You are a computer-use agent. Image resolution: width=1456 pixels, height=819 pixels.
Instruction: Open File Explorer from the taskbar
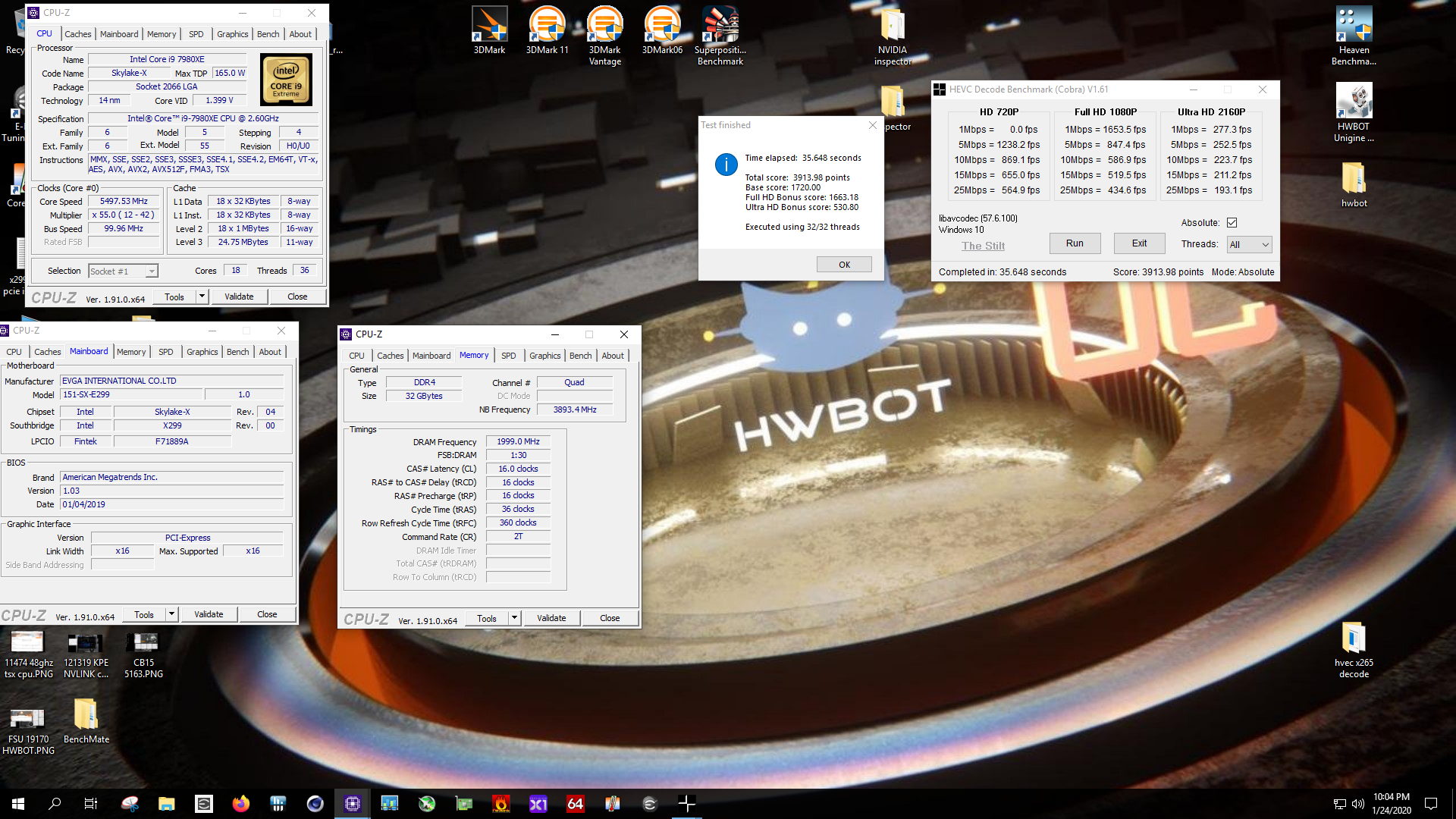[x=167, y=804]
